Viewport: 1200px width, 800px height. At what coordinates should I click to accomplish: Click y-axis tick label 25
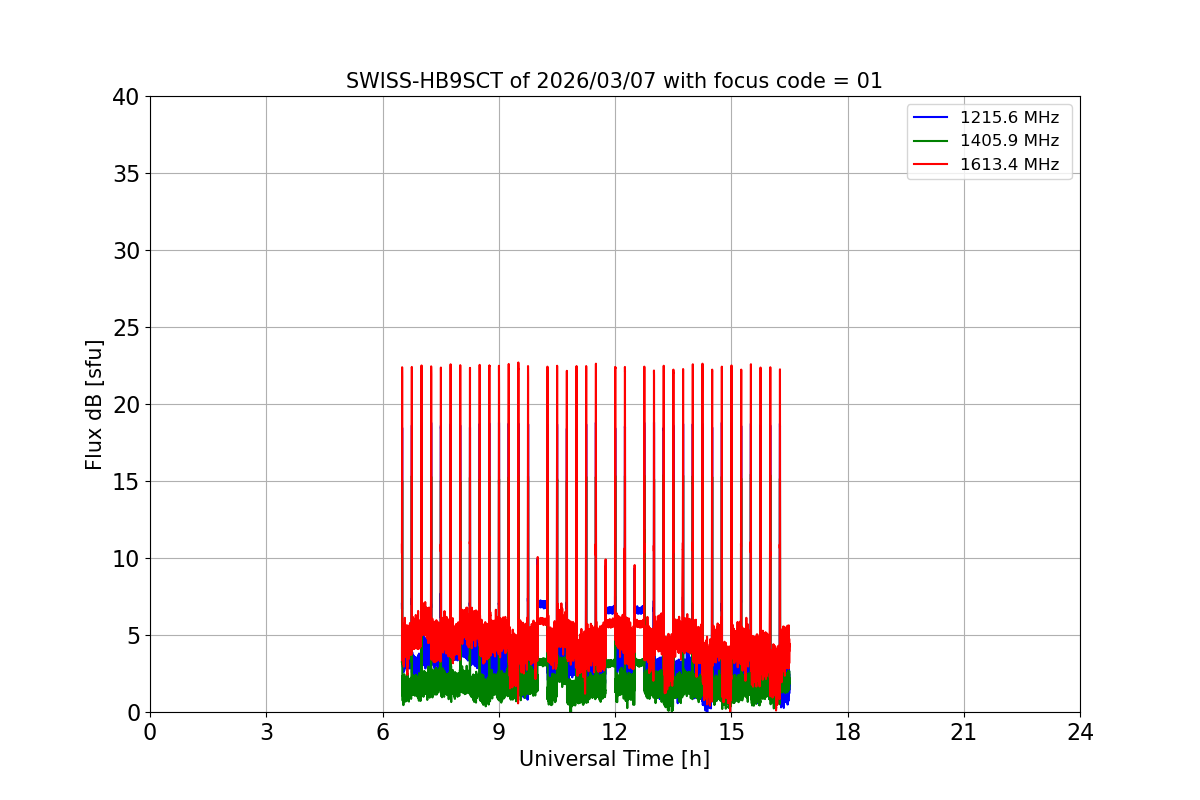(x=126, y=328)
